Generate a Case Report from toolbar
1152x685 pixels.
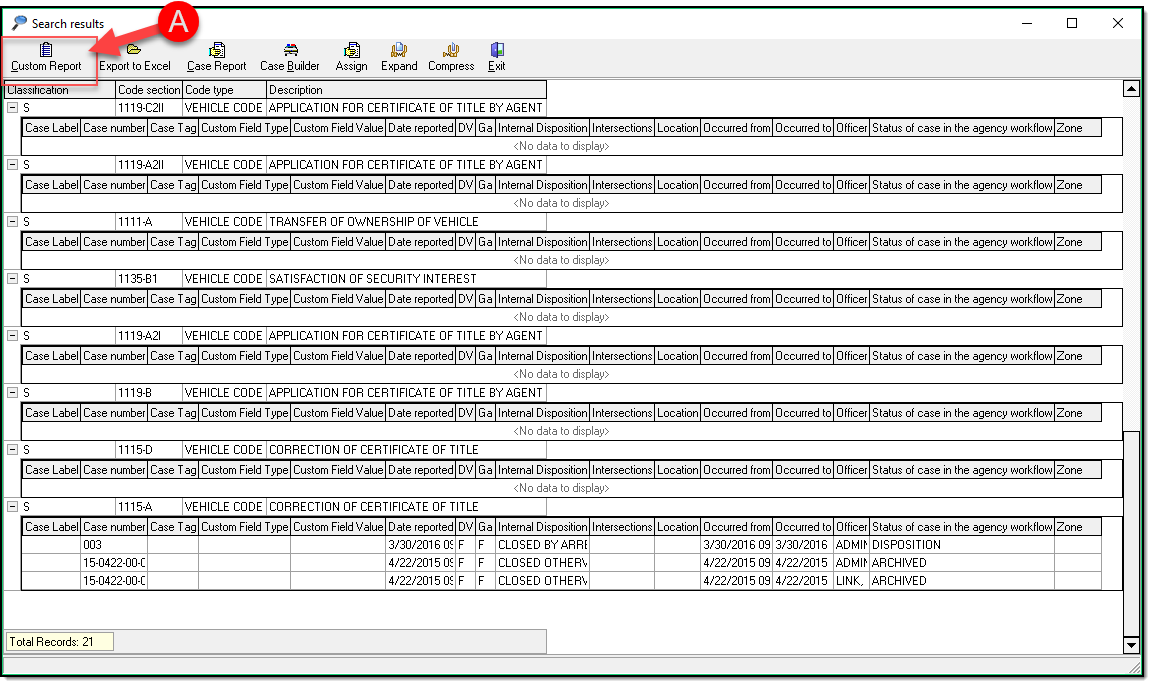pos(216,57)
